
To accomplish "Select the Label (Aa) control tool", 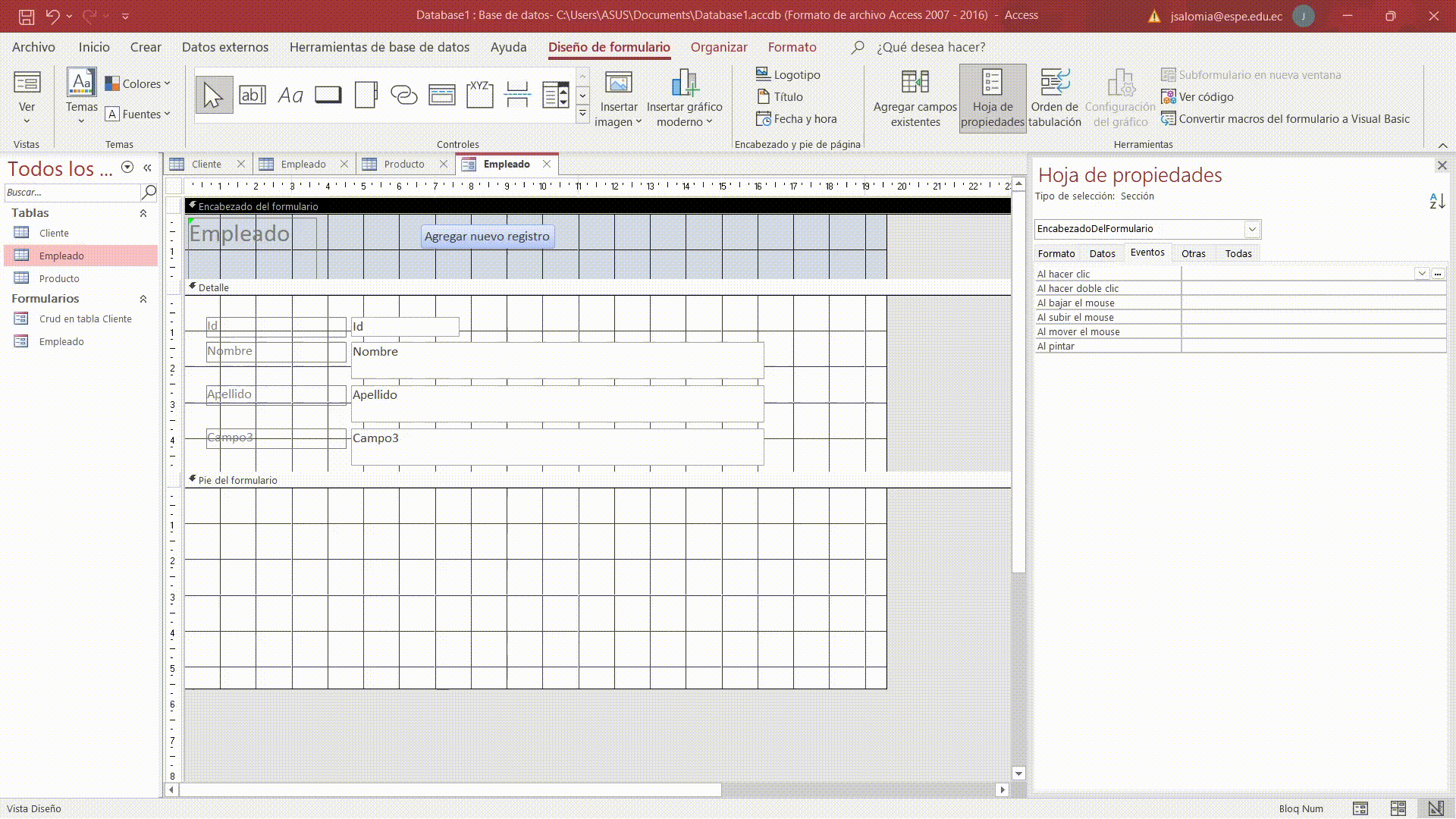I will point(290,95).
